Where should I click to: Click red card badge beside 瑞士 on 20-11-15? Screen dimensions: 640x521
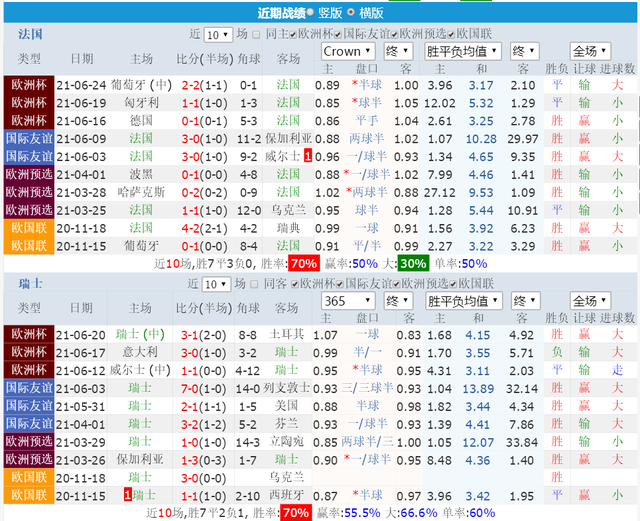[128, 495]
